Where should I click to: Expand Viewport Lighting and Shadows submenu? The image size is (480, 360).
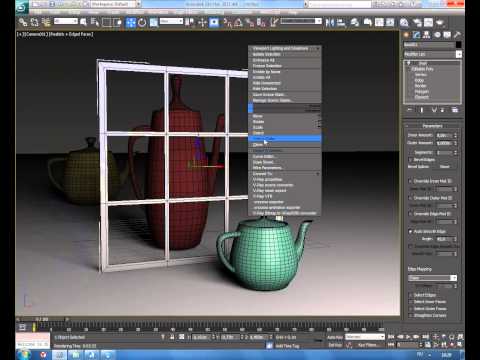(285, 48)
